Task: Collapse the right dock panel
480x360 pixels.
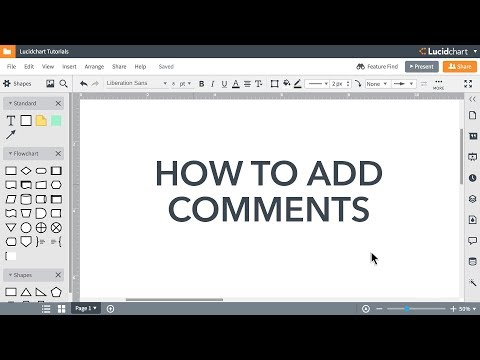Action: coord(472,99)
